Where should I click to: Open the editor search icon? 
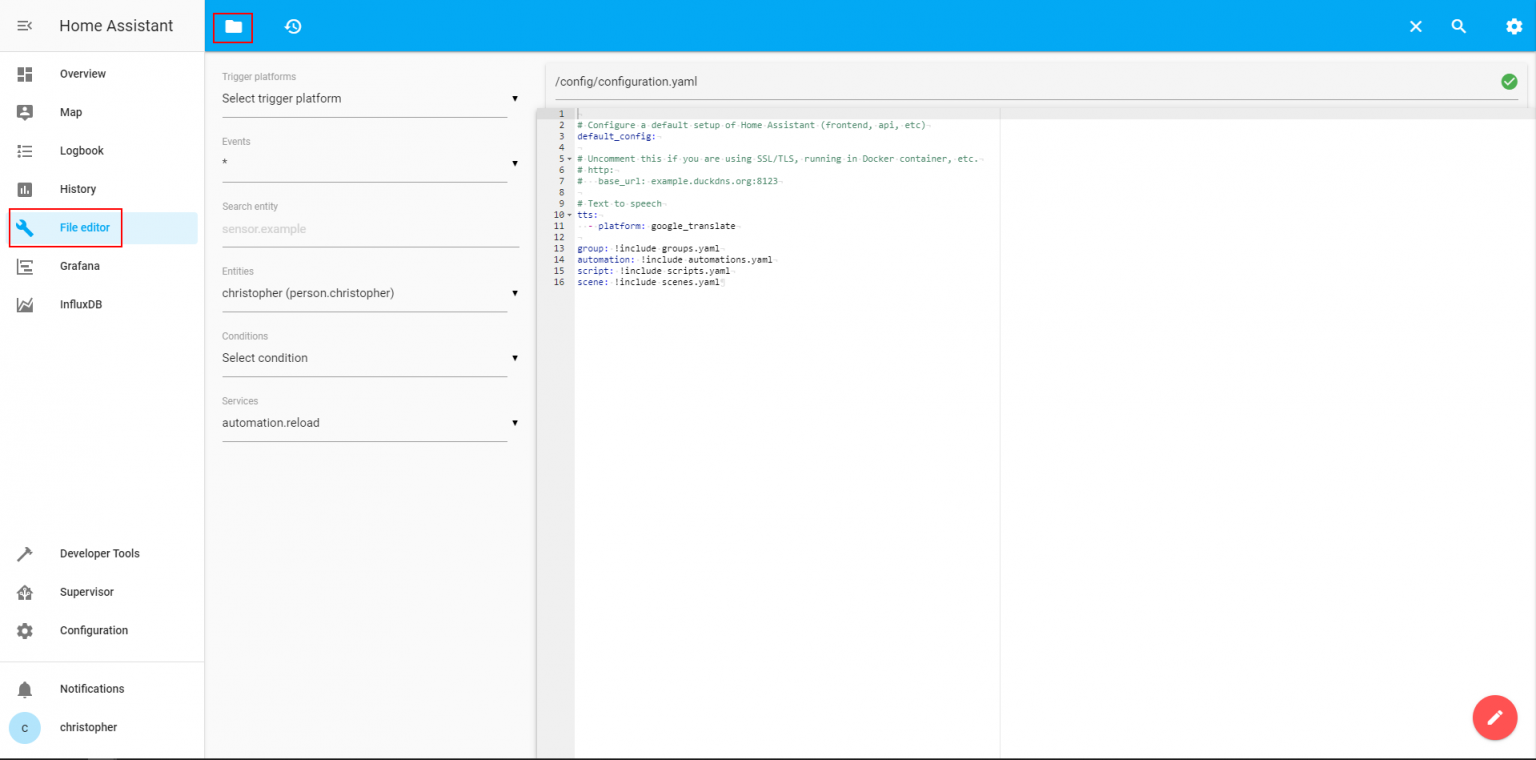point(1458,26)
